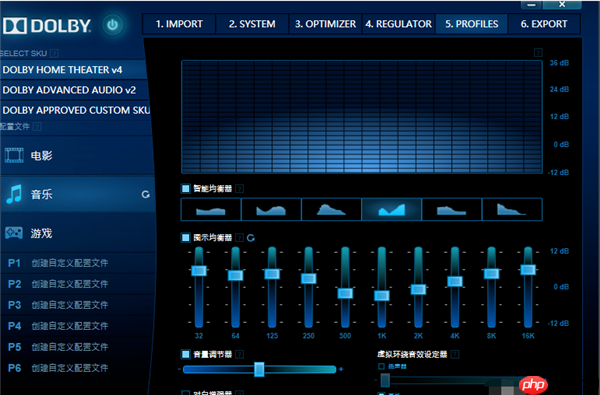Click the 125 Hz equalizer slider handle

(272, 274)
